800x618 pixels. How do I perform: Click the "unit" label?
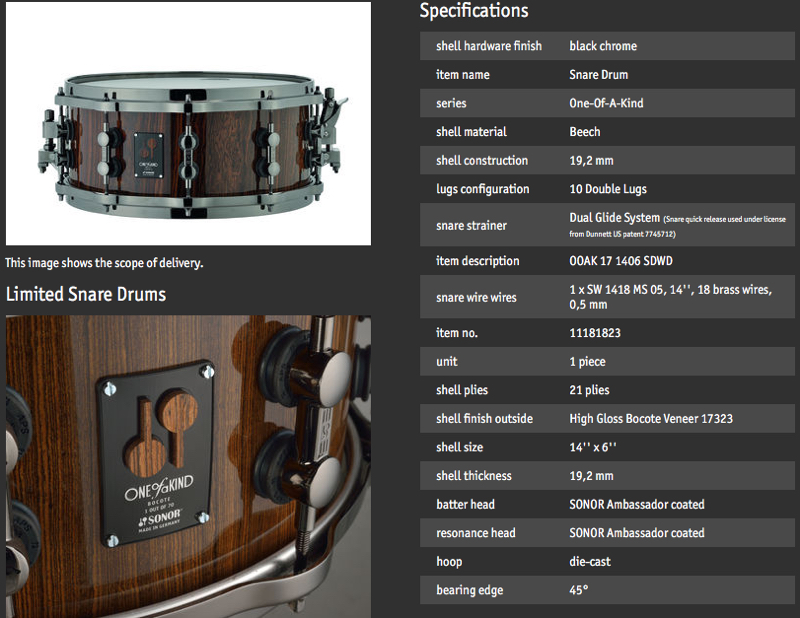point(446,361)
